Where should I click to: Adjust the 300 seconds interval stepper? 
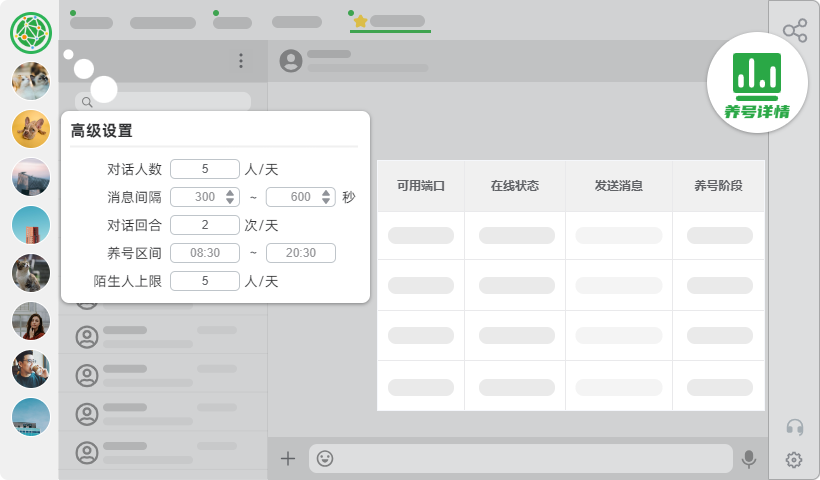[231, 197]
